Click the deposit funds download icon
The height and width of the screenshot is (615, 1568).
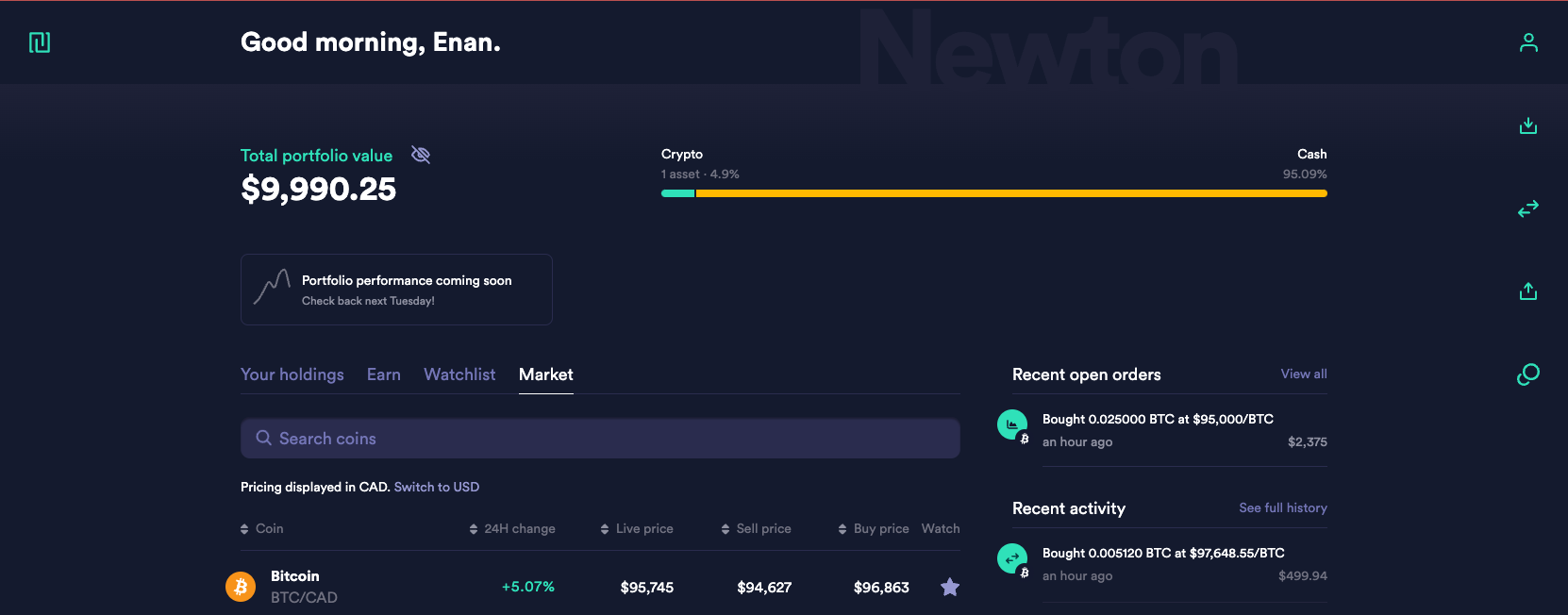[1528, 125]
